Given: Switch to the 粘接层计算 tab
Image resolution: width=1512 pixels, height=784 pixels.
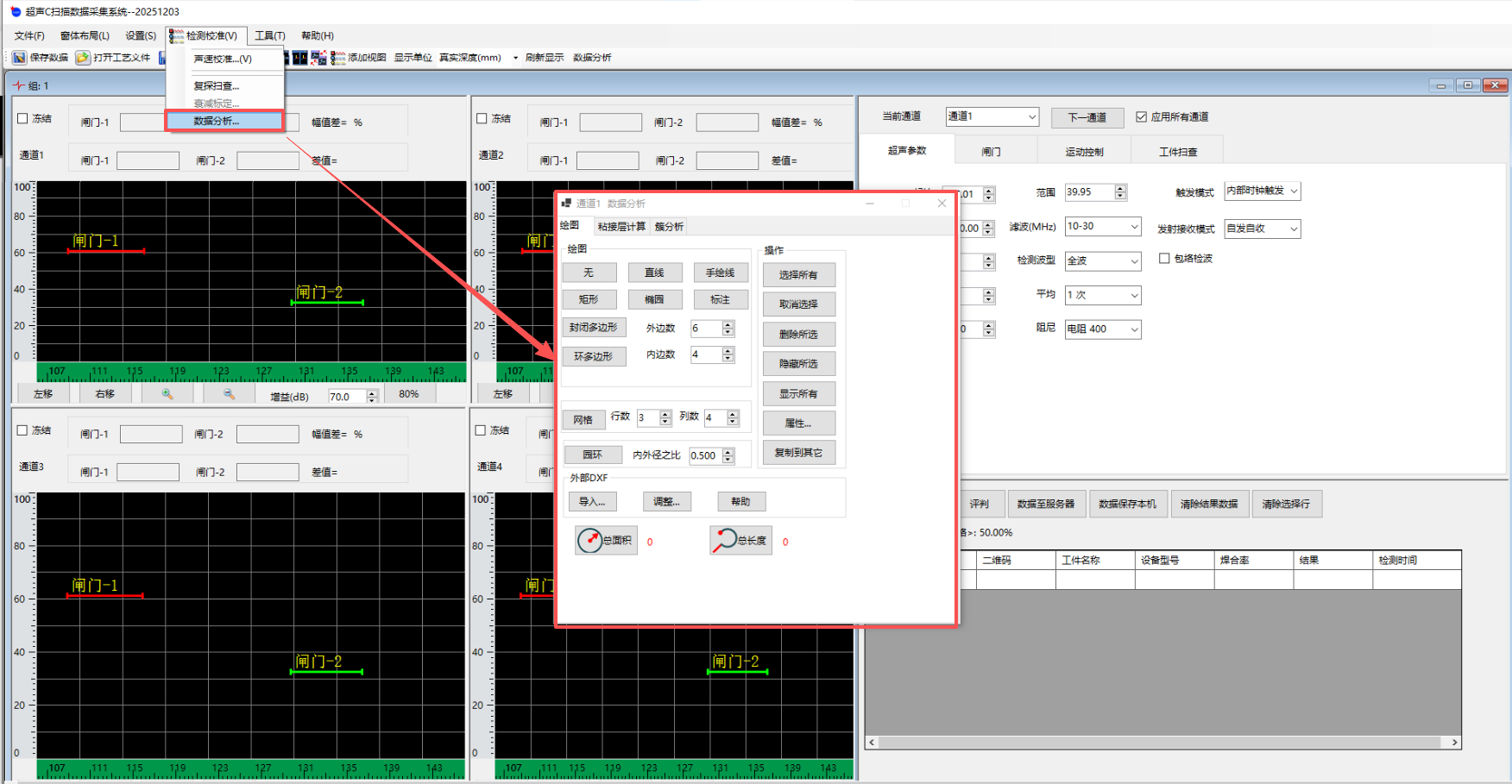Looking at the screenshot, I should (x=621, y=227).
